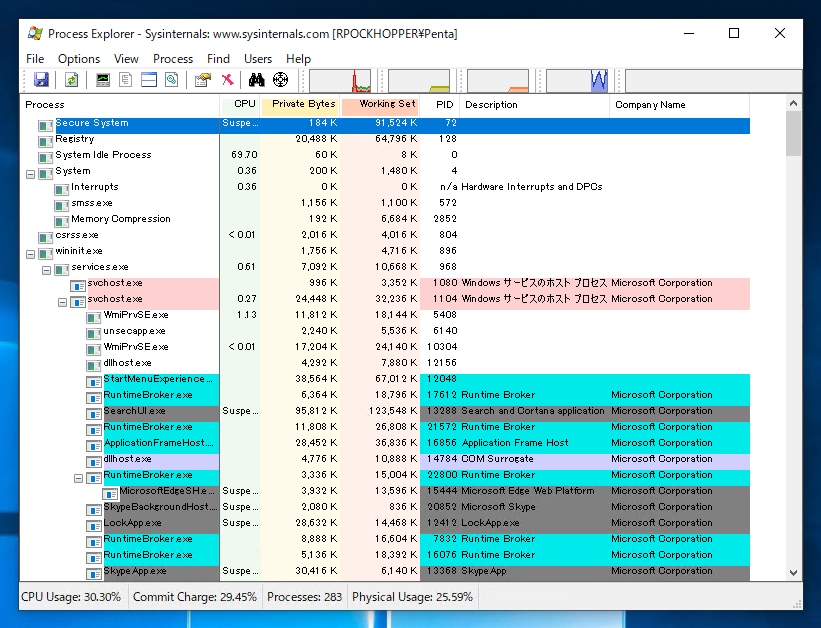The image size is (821, 628).
Task: Open the Process menu
Action: (x=173, y=59)
